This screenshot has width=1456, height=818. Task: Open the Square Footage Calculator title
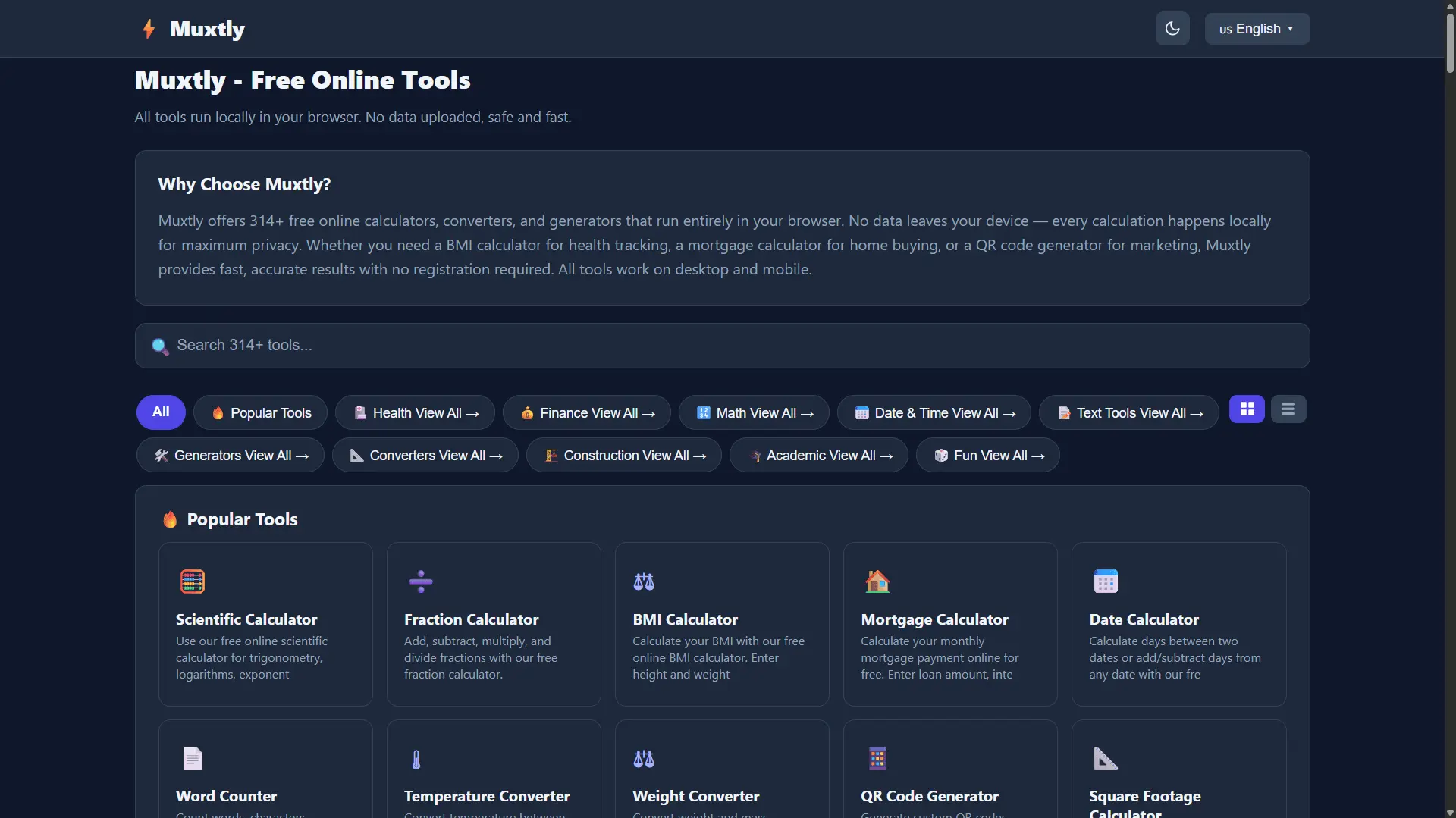click(x=1144, y=804)
